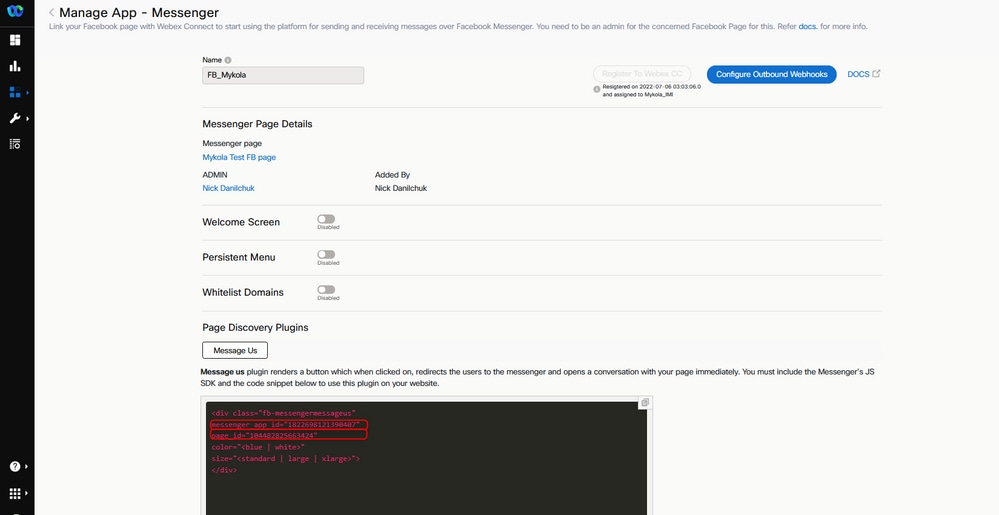This screenshot has height=515, width=999.
Task: Click the size standard large xlarge line
Action: tap(286, 459)
